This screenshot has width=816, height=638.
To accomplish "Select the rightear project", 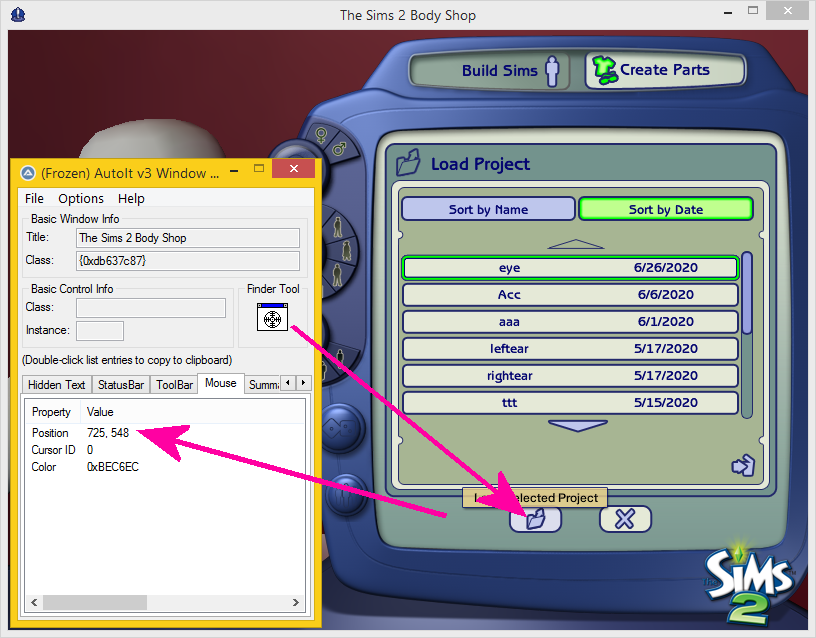I will (570, 376).
